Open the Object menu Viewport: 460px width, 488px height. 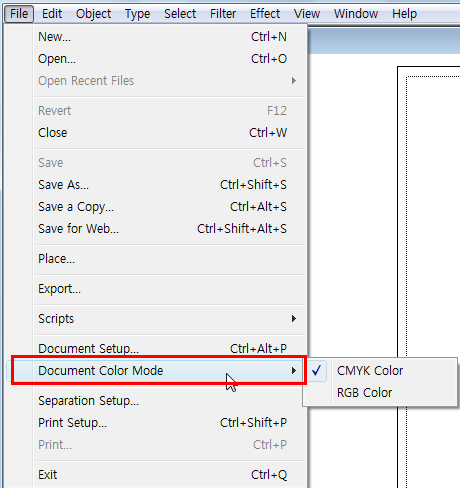[x=93, y=14]
